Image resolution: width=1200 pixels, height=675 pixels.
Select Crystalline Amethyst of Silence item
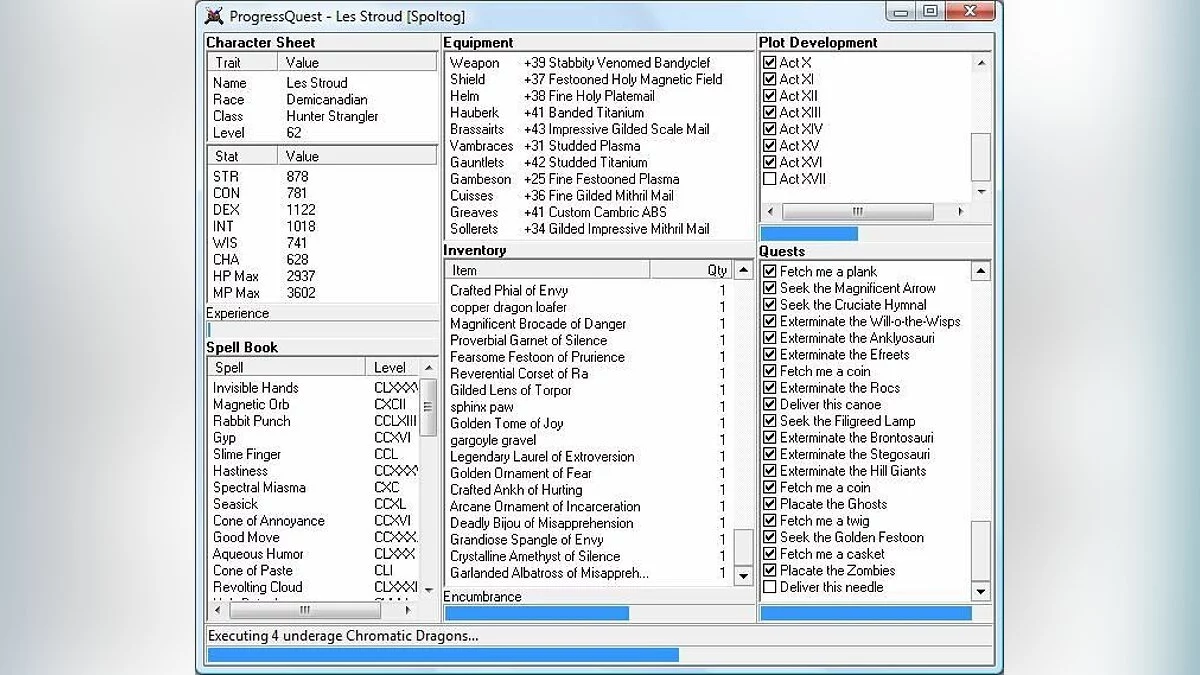point(535,556)
